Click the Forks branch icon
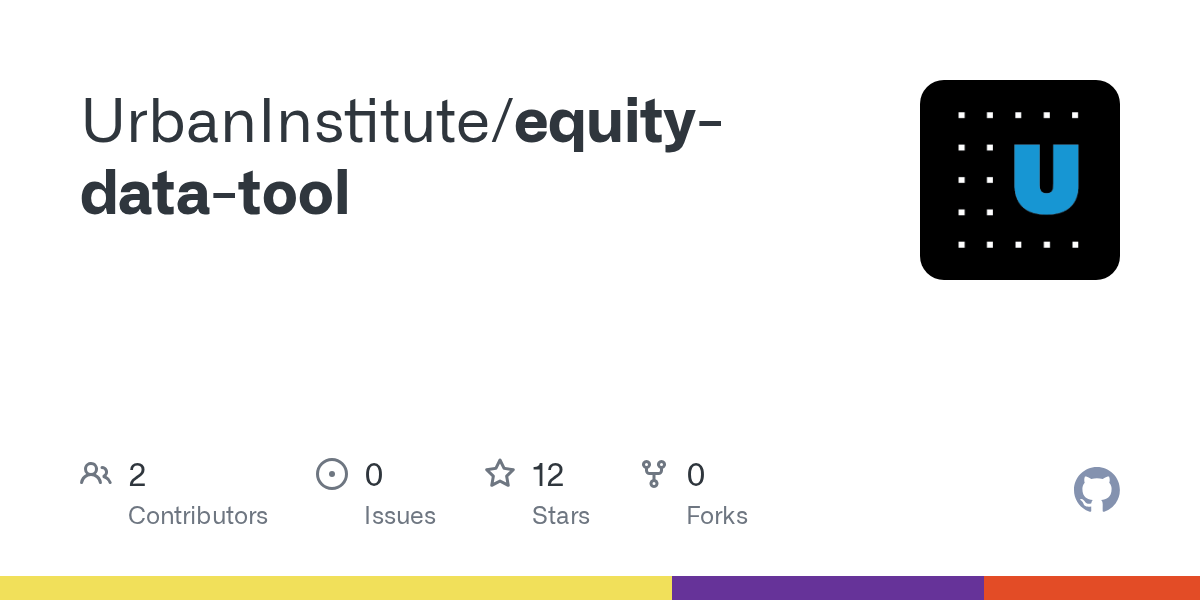The image size is (1200, 600). click(x=654, y=474)
